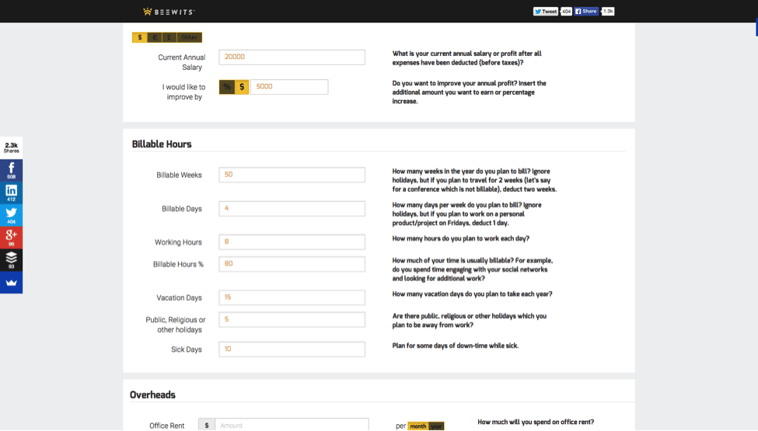The width and height of the screenshot is (758, 431).
Task: Click the 'Current Annual Salary' label
Action: [x=181, y=62]
